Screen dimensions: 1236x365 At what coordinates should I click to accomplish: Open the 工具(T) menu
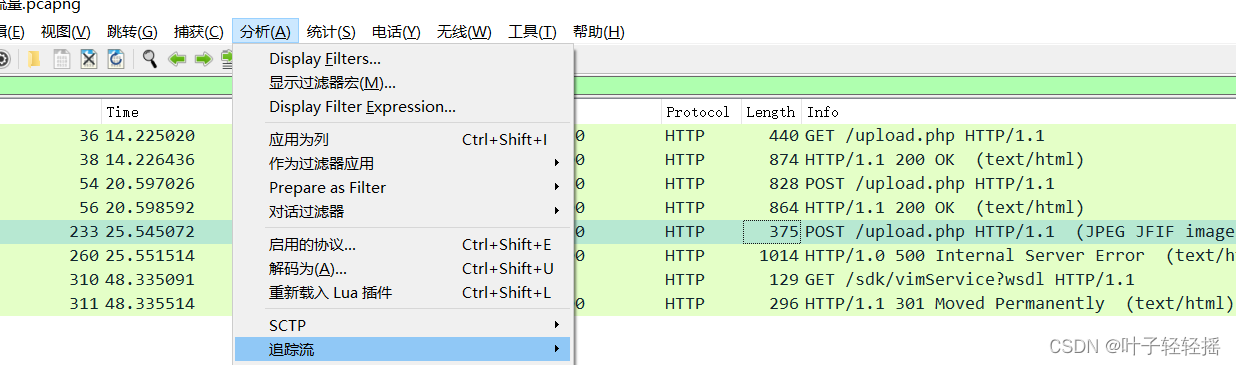click(x=532, y=32)
